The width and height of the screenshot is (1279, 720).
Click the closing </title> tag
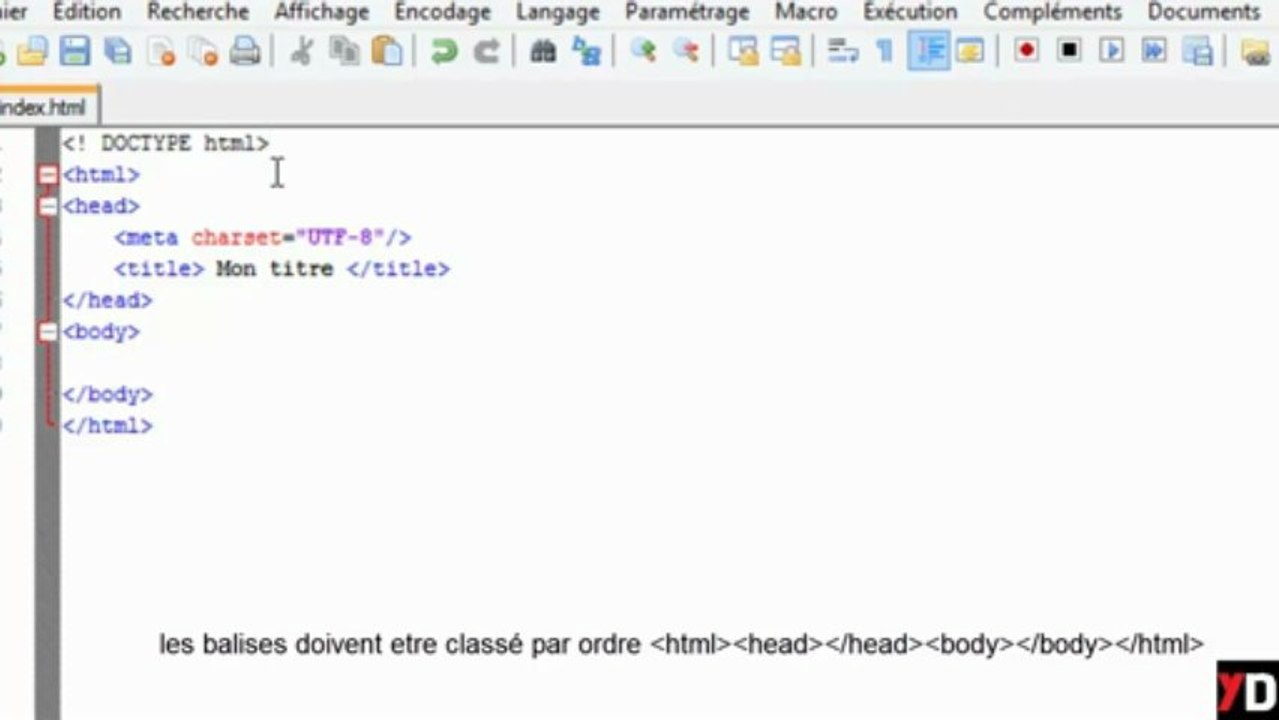(x=398, y=269)
